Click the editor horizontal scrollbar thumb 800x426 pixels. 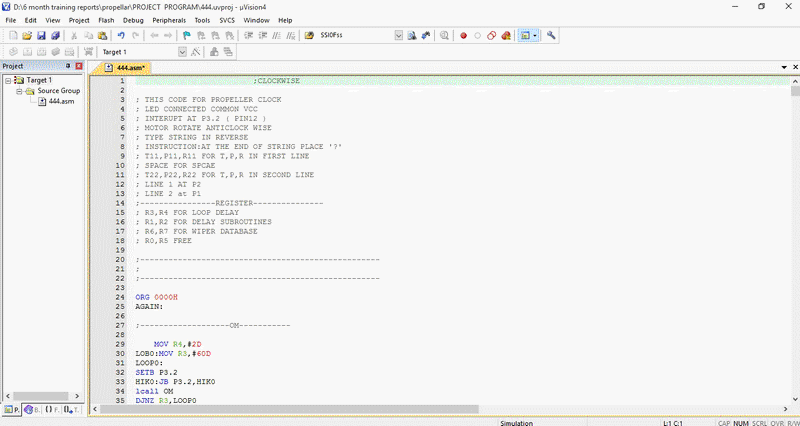[289, 409]
